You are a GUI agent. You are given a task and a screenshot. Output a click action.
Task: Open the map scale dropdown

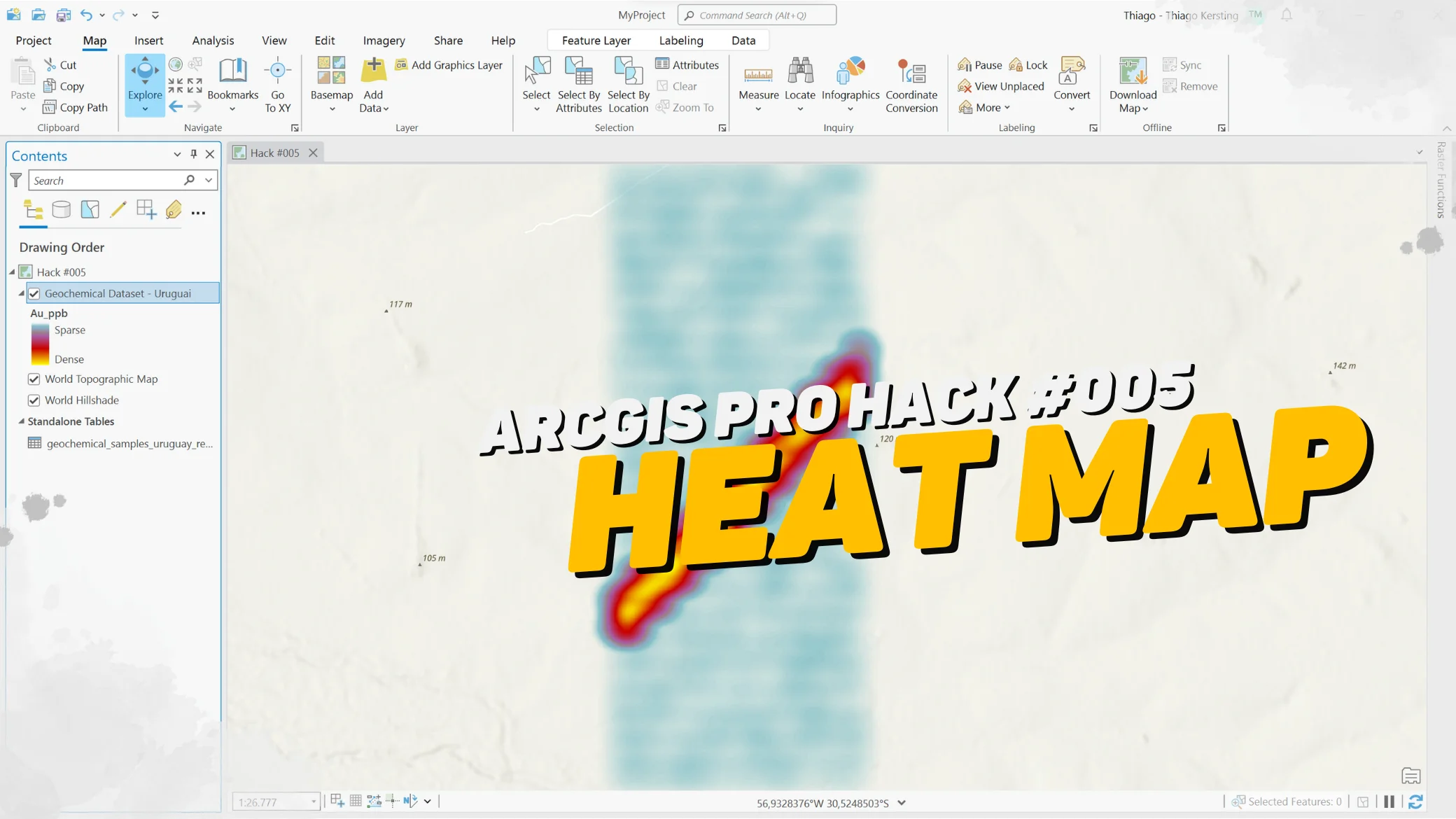(x=313, y=801)
